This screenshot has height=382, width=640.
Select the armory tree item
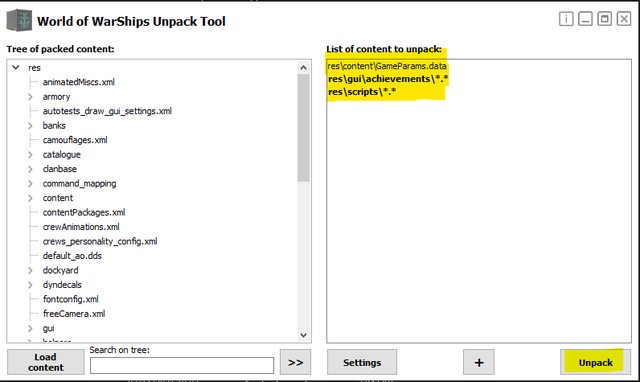click(x=56, y=97)
